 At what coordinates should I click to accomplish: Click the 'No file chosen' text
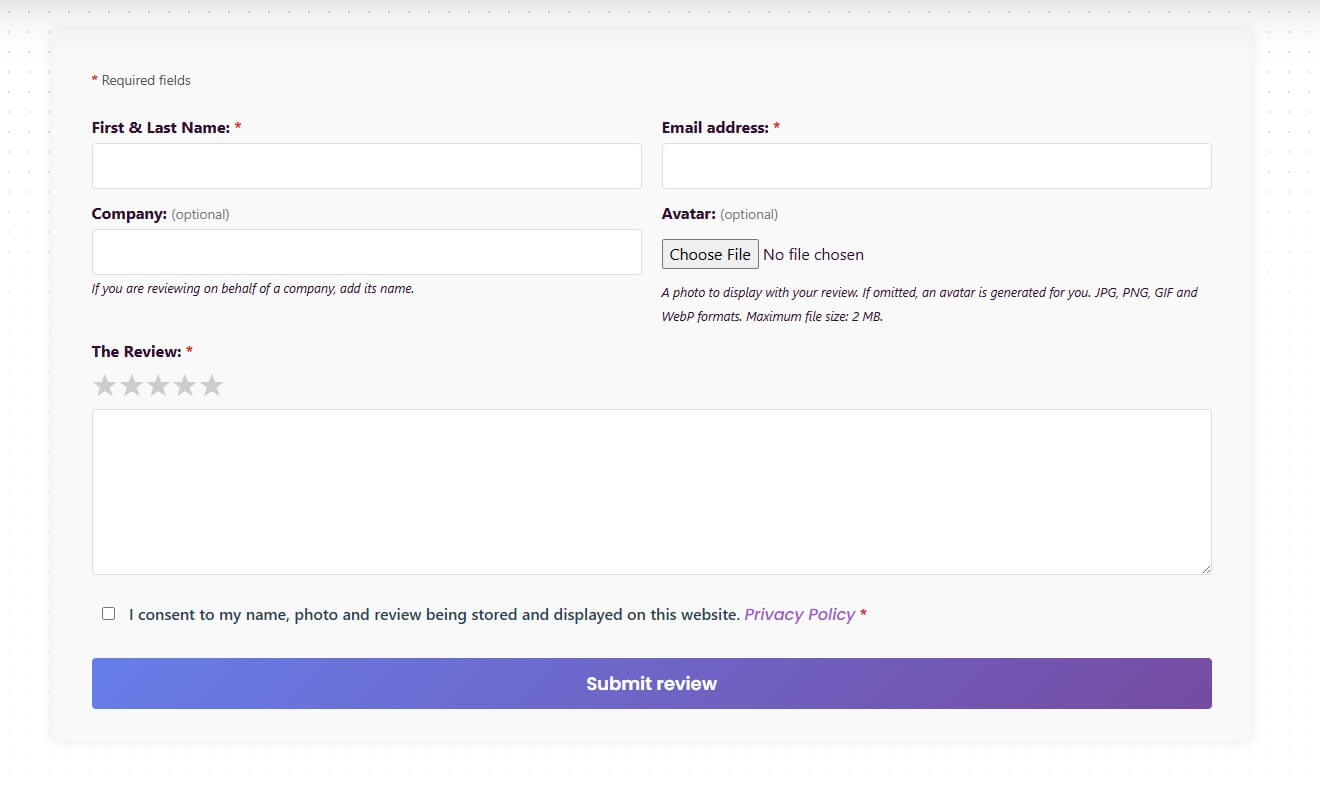point(813,254)
